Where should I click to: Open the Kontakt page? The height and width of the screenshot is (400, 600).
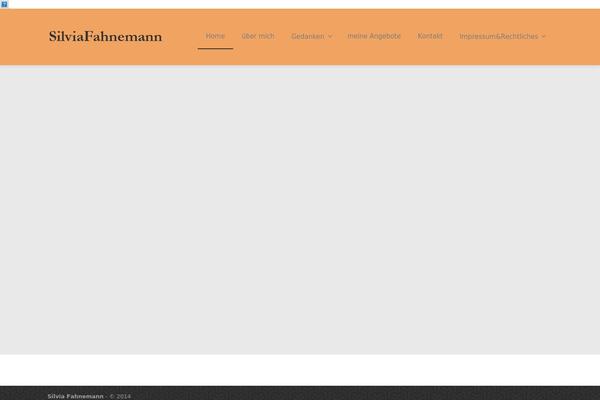[430, 36]
